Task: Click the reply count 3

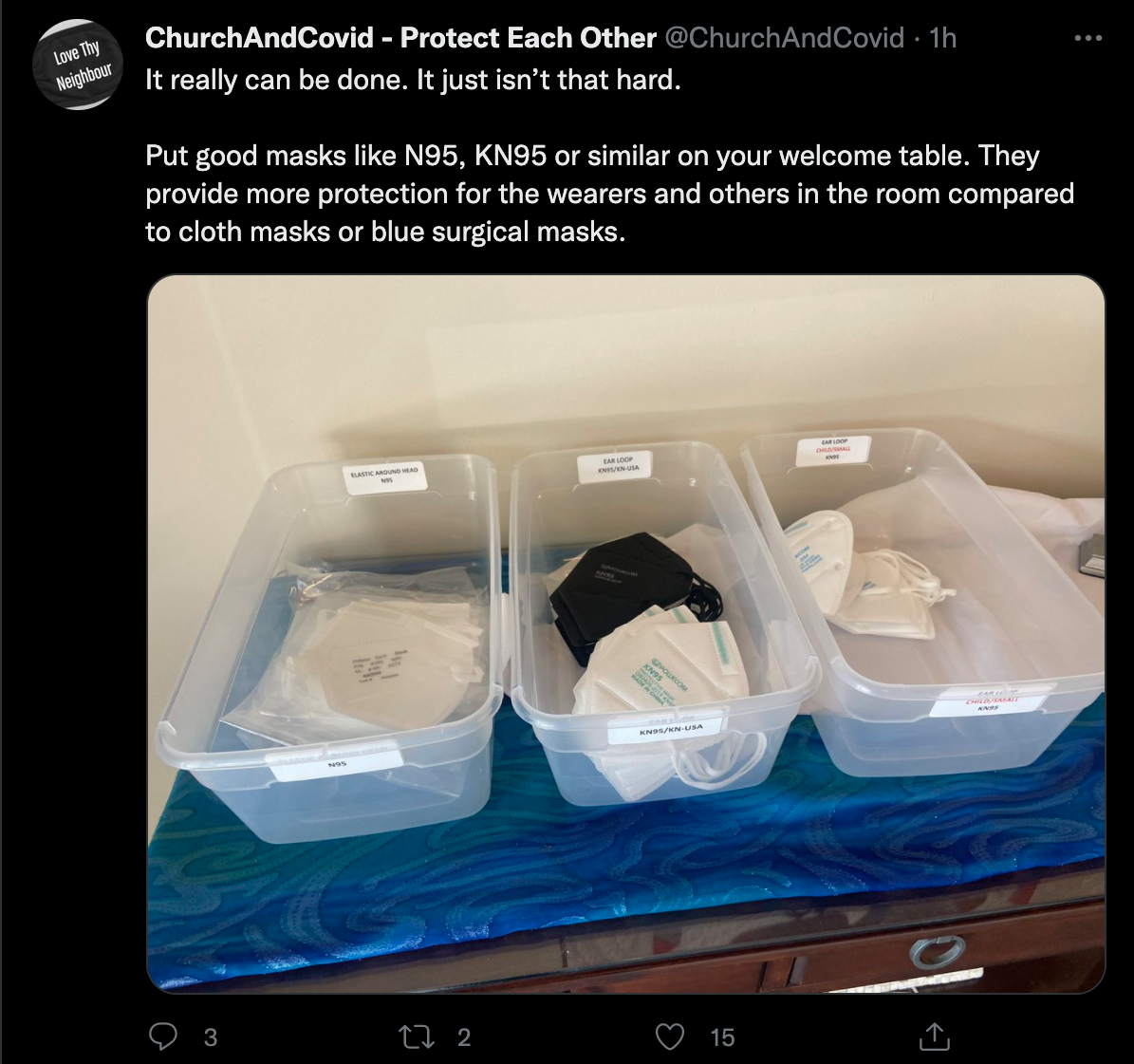Action: click(210, 1037)
